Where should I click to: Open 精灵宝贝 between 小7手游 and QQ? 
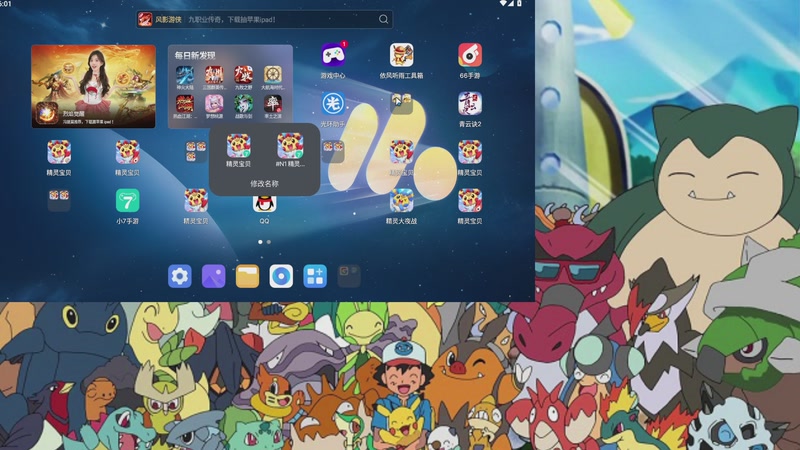[x=196, y=201]
